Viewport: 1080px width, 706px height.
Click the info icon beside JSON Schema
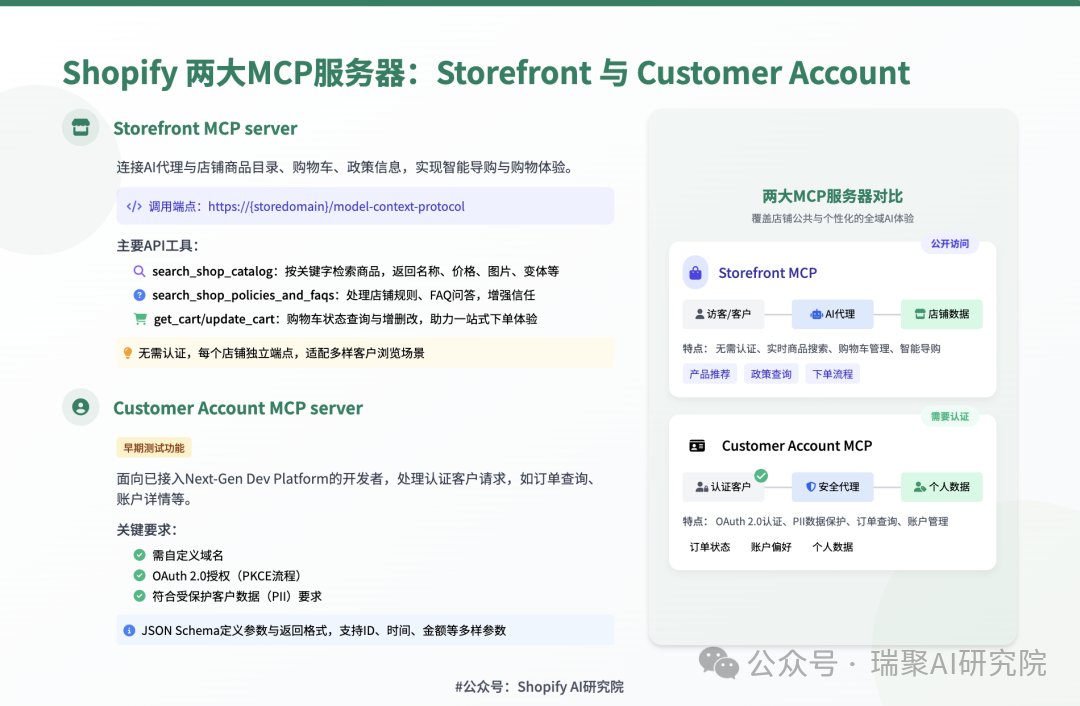129,630
